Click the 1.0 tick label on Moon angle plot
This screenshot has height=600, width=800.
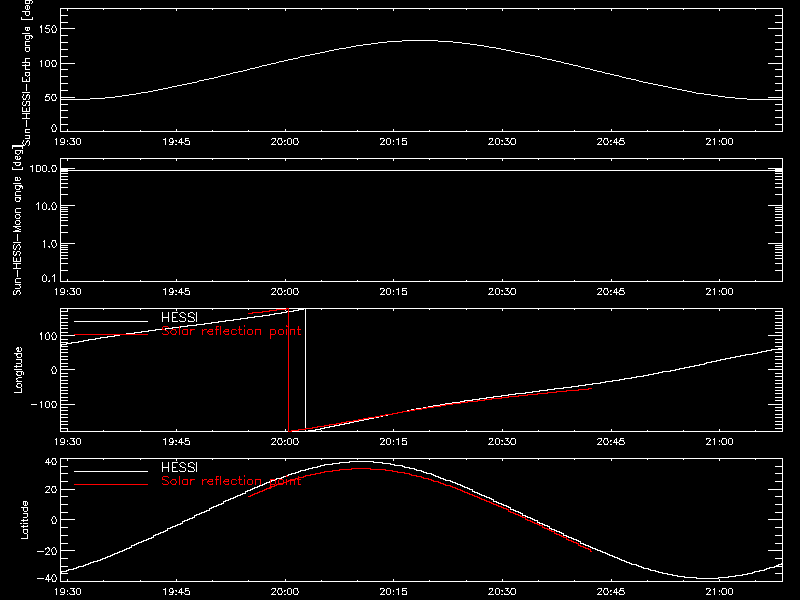pos(49,244)
